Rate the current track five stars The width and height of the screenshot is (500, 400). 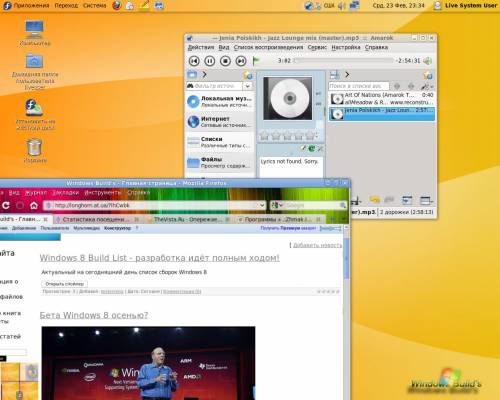click(x=310, y=135)
